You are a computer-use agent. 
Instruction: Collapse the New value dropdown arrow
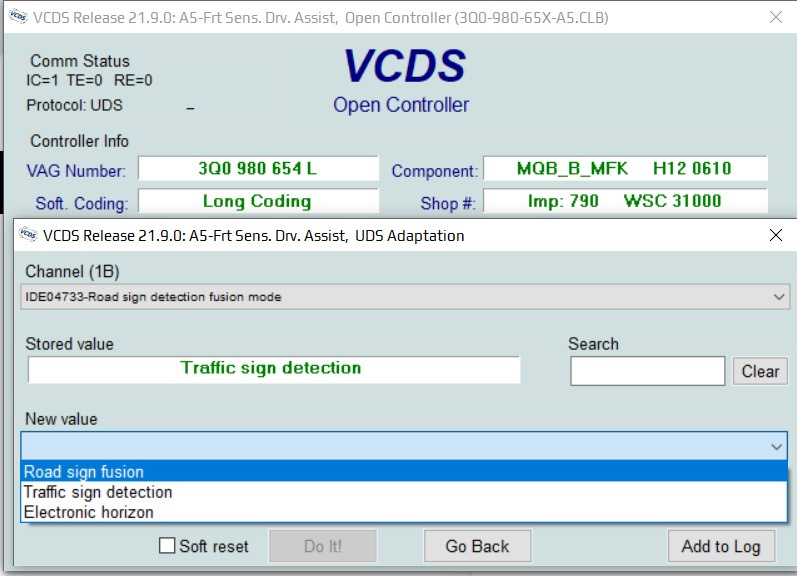[776, 446]
